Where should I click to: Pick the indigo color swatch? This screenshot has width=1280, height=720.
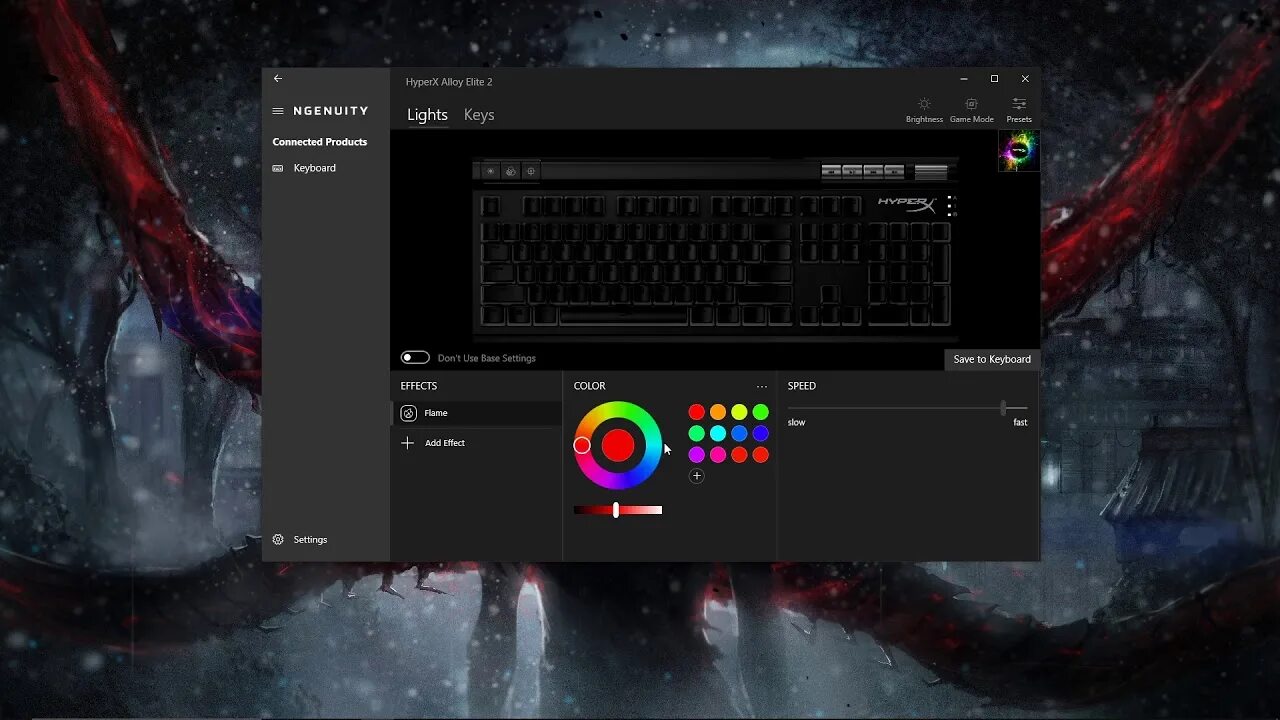761,433
